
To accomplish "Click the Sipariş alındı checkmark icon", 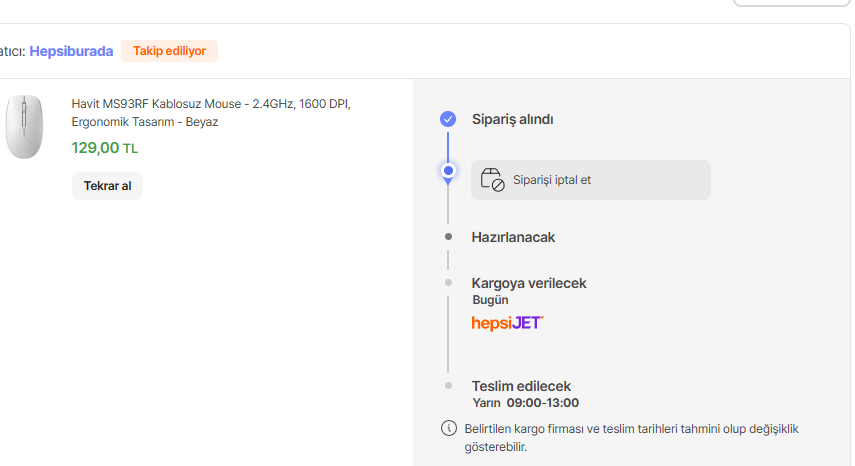I will 448,119.
